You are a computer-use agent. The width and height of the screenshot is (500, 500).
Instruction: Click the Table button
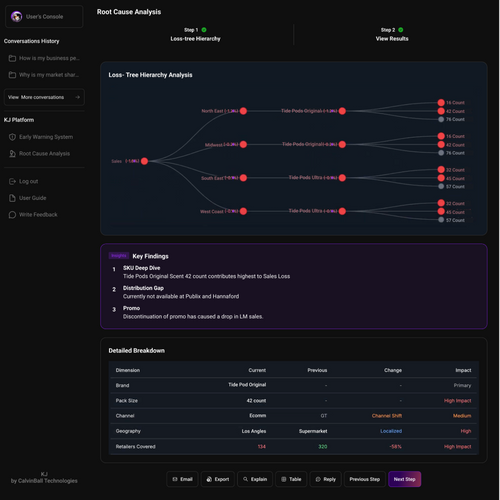point(291,479)
